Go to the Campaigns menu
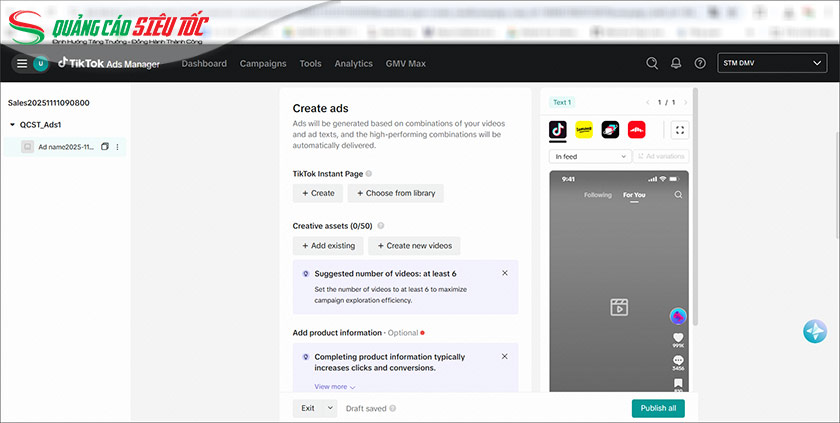The height and width of the screenshot is (423, 840). pyautogui.click(x=263, y=63)
